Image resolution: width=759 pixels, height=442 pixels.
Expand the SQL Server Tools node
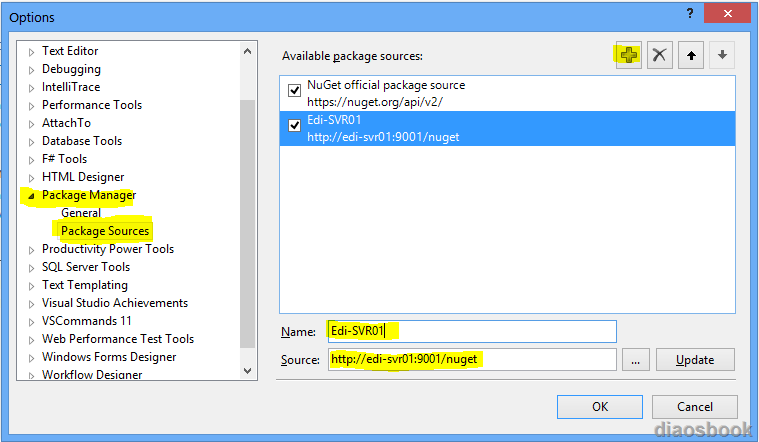pos(31,268)
